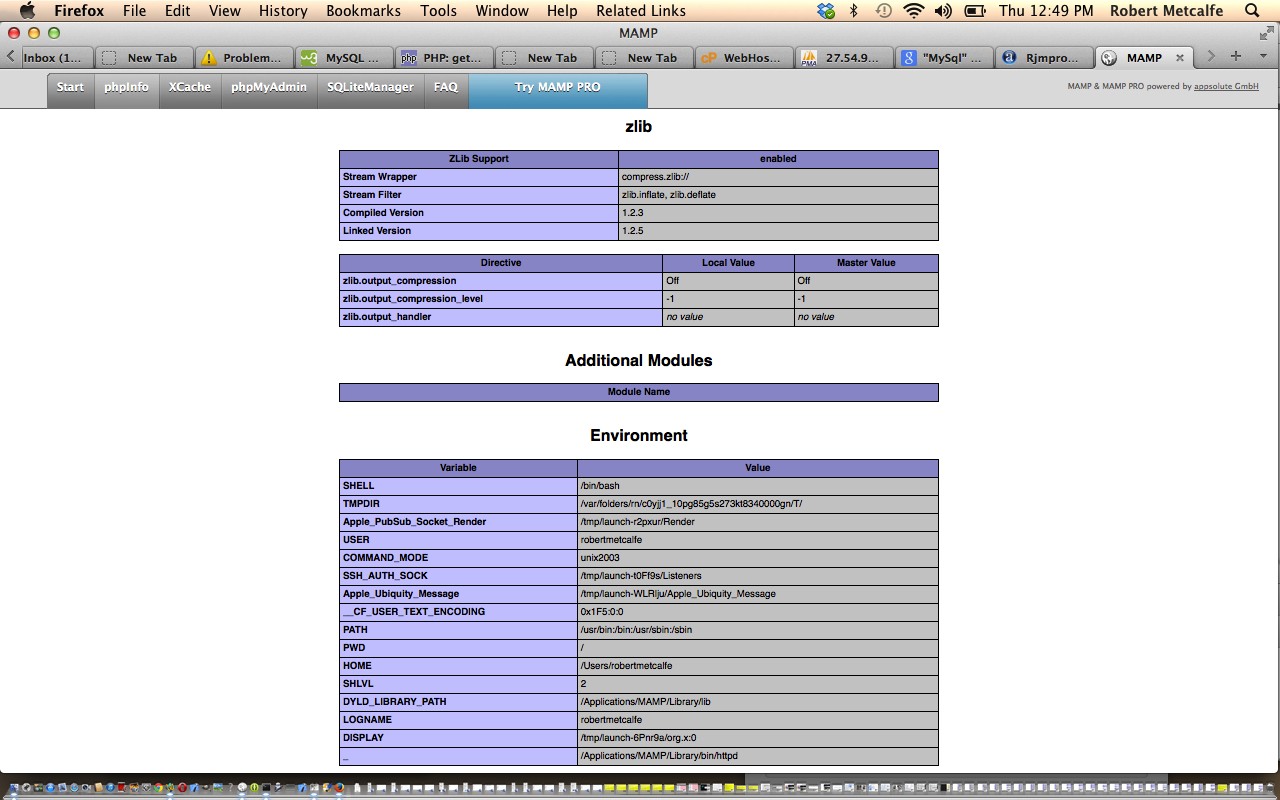1280x800 pixels.
Task: Switch to the MySQL ... tab
Action: pyautogui.click(x=344, y=58)
